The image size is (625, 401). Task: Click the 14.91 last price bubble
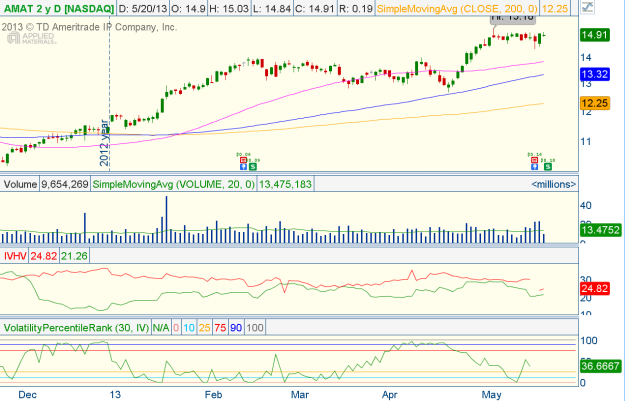point(596,35)
